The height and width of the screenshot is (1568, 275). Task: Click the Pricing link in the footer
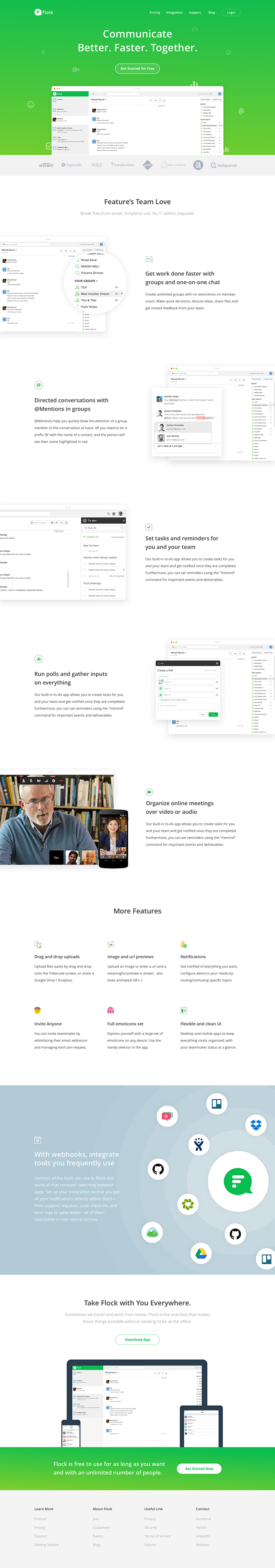click(40, 1527)
